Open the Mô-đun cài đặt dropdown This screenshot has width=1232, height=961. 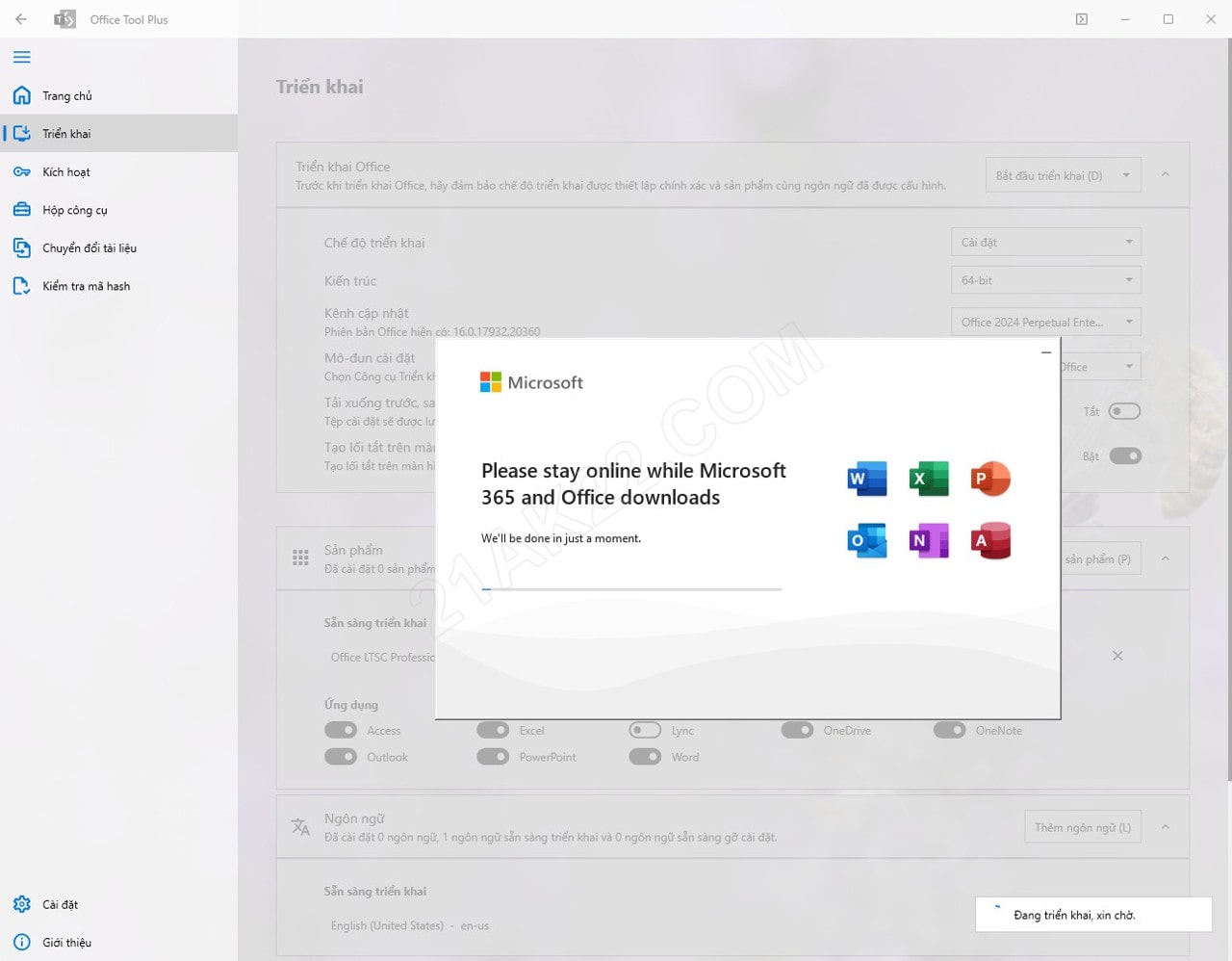[x=1101, y=367]
